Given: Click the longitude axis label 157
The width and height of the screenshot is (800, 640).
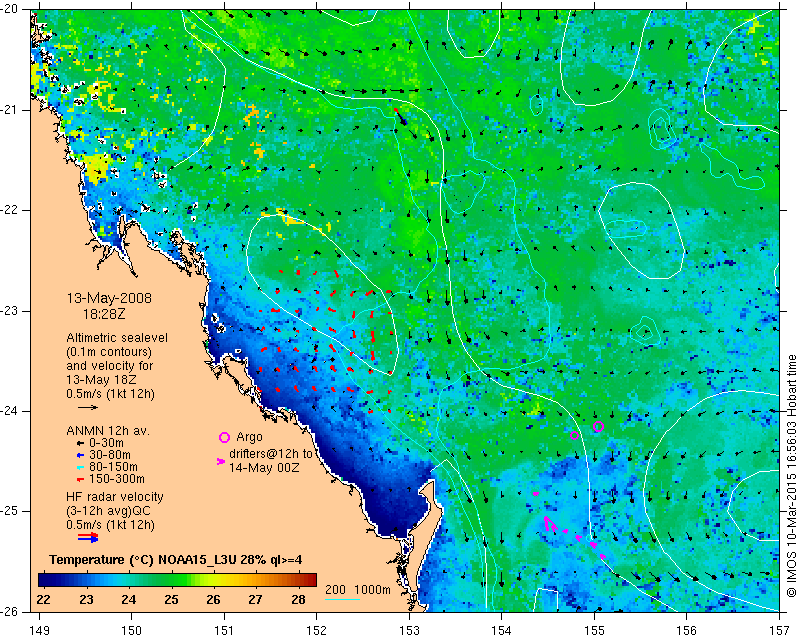Looking at the screenshot, I should pos(780,631).
